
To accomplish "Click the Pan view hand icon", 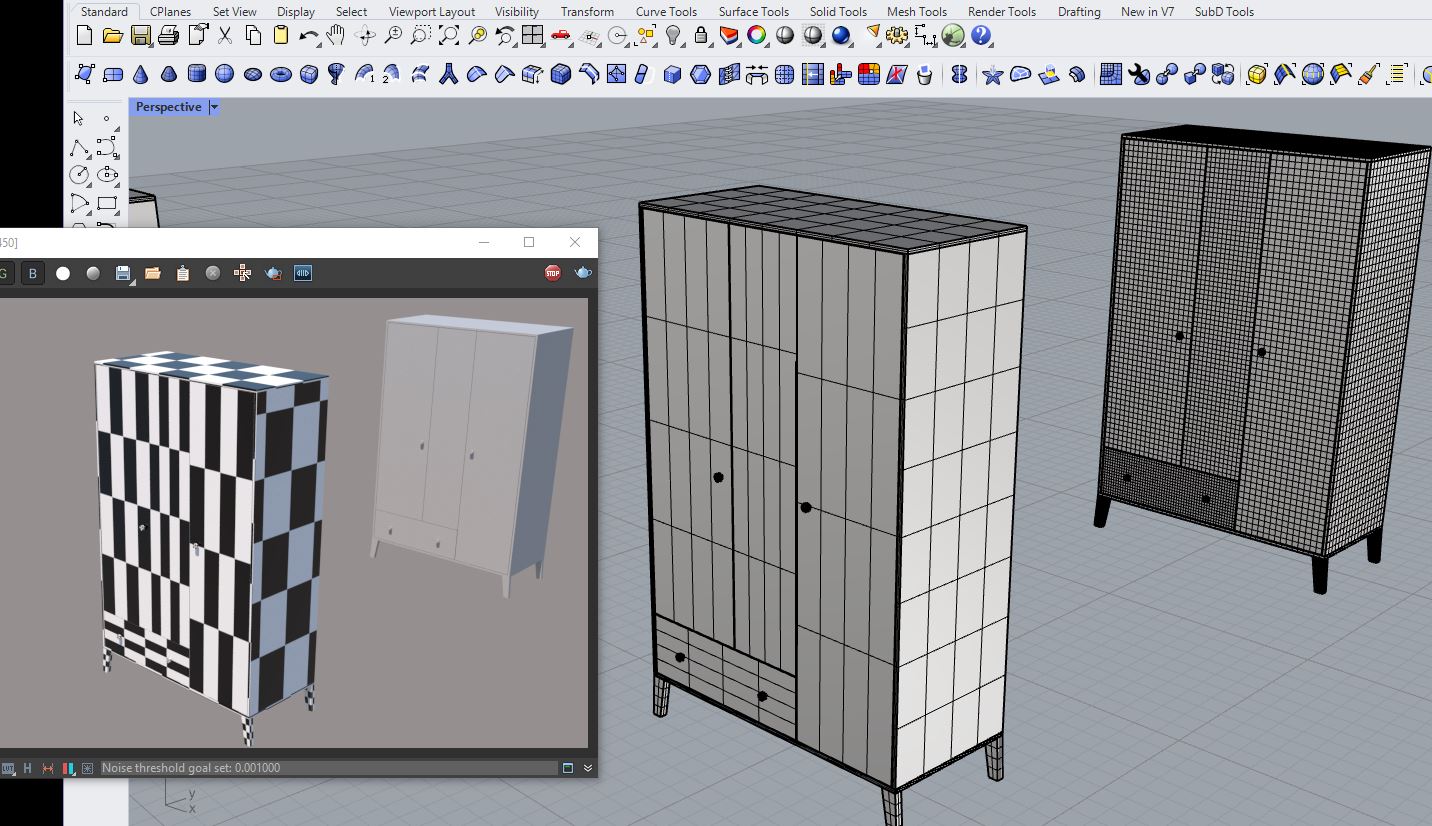I will pos(336,36).
